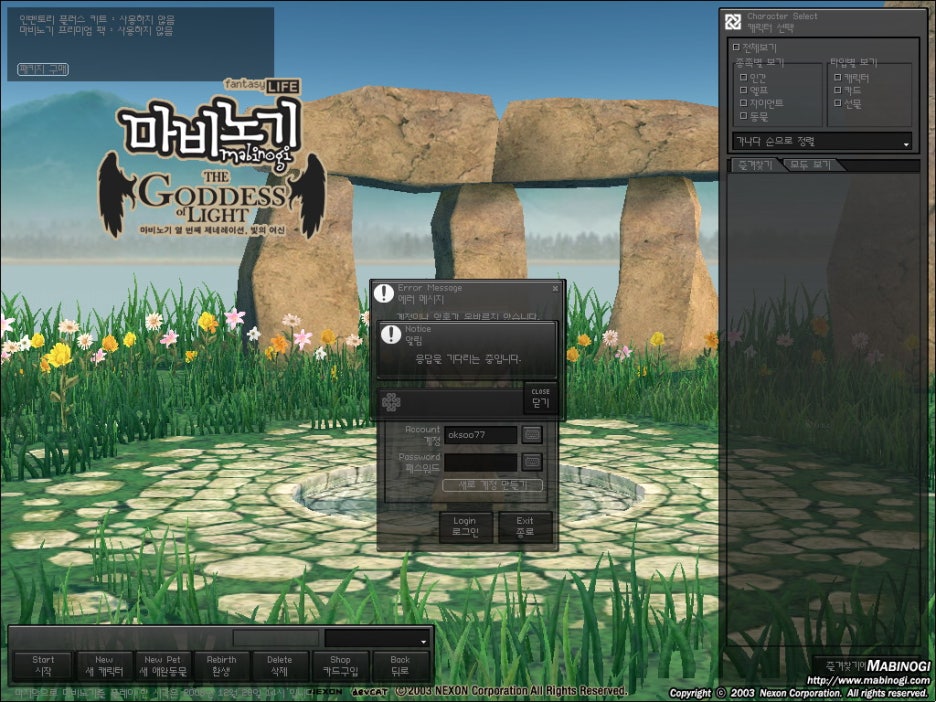Enable the 동물 race filter checkbox

743,116
